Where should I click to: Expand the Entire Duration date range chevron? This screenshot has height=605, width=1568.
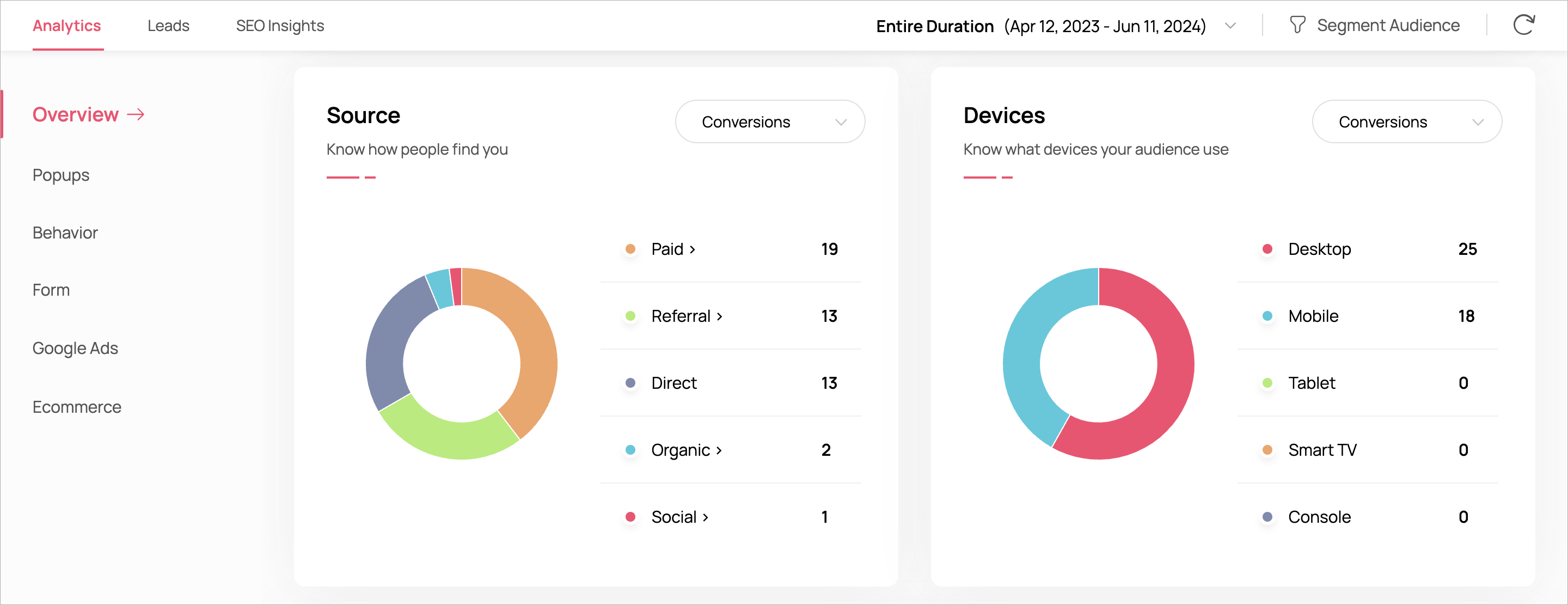tap(1229, 26)
